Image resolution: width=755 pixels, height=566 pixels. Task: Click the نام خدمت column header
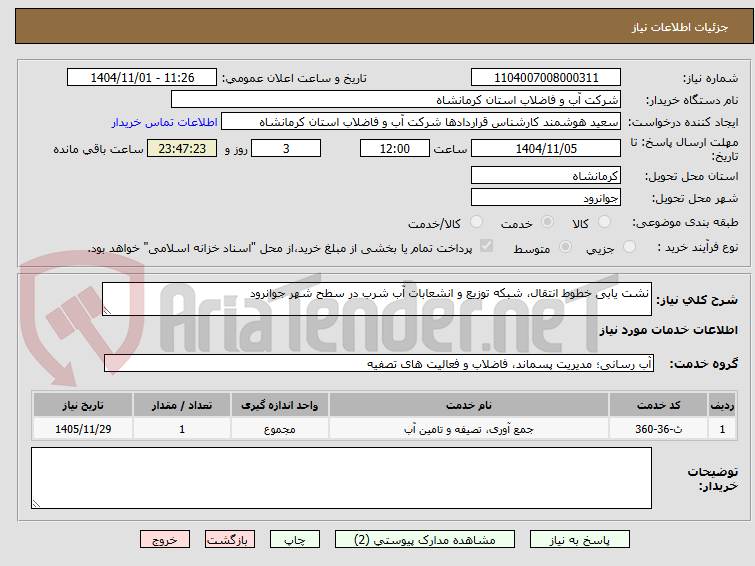pyautogui.click(x=469, y=405)
